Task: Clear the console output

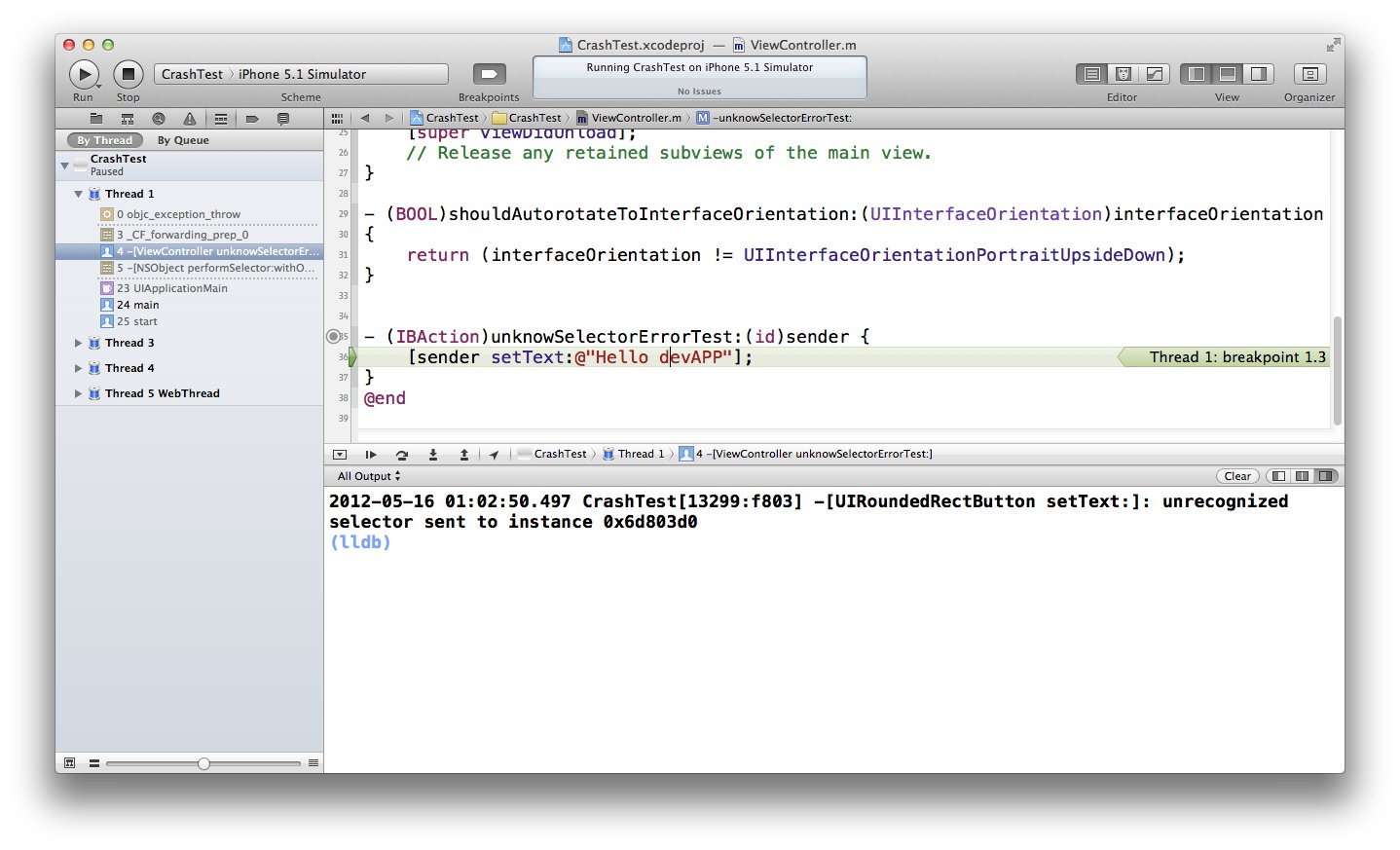Action: coord(1237,476)
